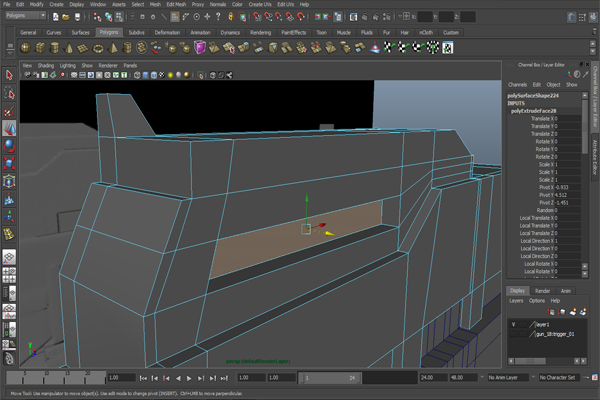Open the Edit Mesh menu
Image resolution: width=600 pixels, height=400 pixels.
pyautogui.click(x=176, y=4)
